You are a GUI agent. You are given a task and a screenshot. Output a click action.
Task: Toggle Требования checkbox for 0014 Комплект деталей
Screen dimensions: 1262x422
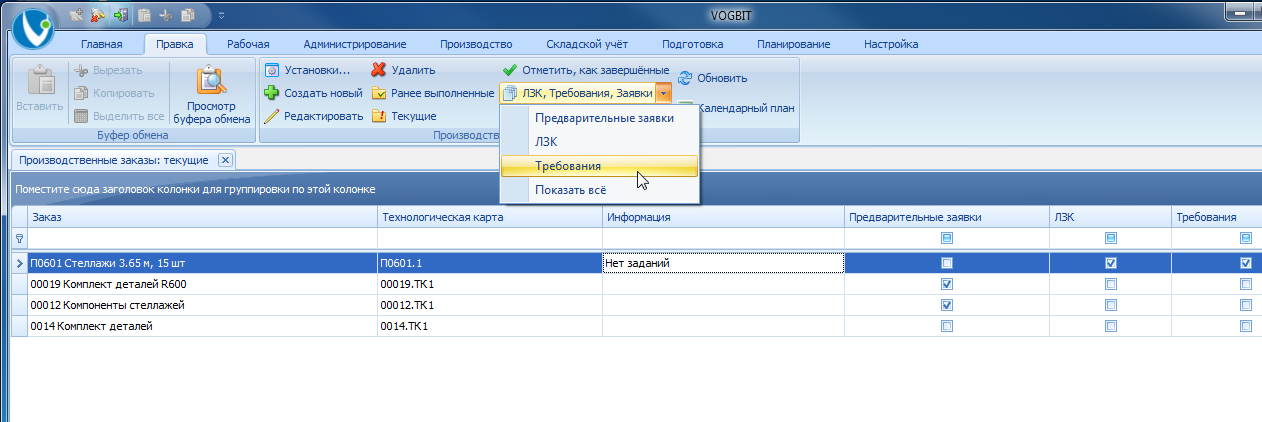point(1245,326)
